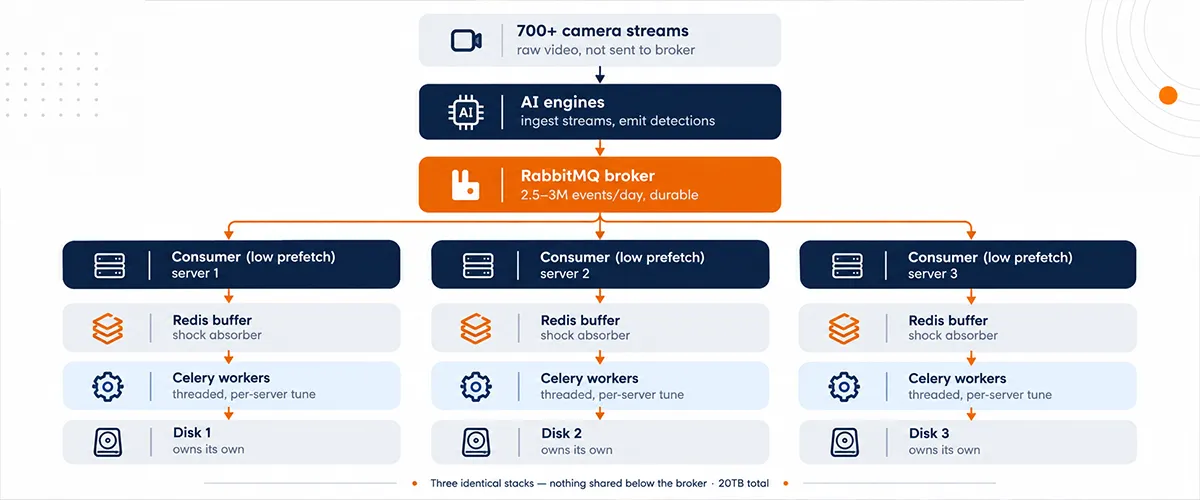1200x500 pixels.
Task: Click 'shock absorber' in the server 3 stack
Action: (x=953, y=336)
